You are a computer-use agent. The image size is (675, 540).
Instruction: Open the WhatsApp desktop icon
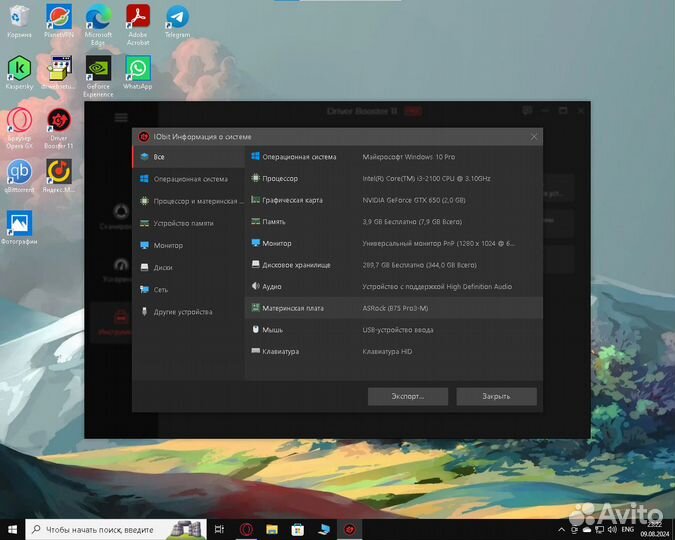click(138, 70)
